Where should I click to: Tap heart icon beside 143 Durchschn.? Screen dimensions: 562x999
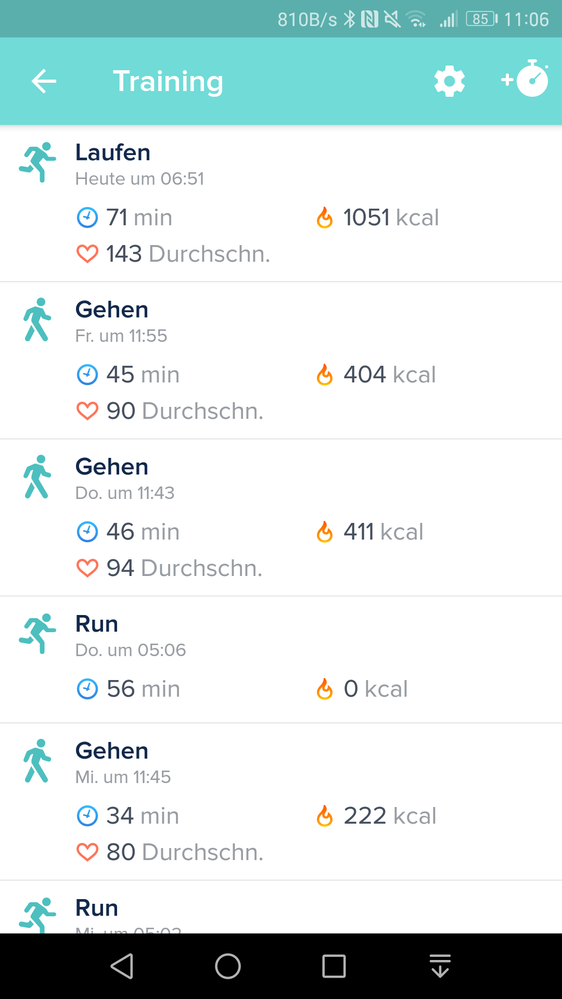click(87, 254)
